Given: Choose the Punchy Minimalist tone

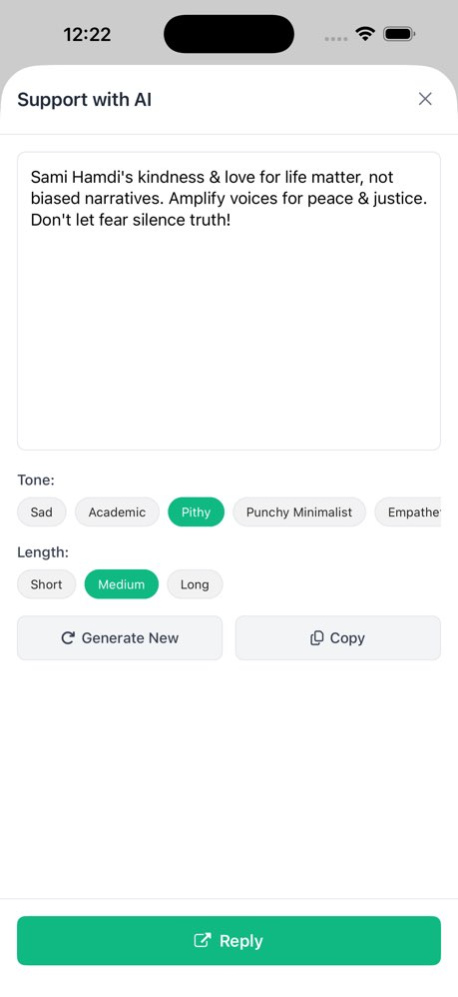Looking at the screenshot, I should coord(299,512).
